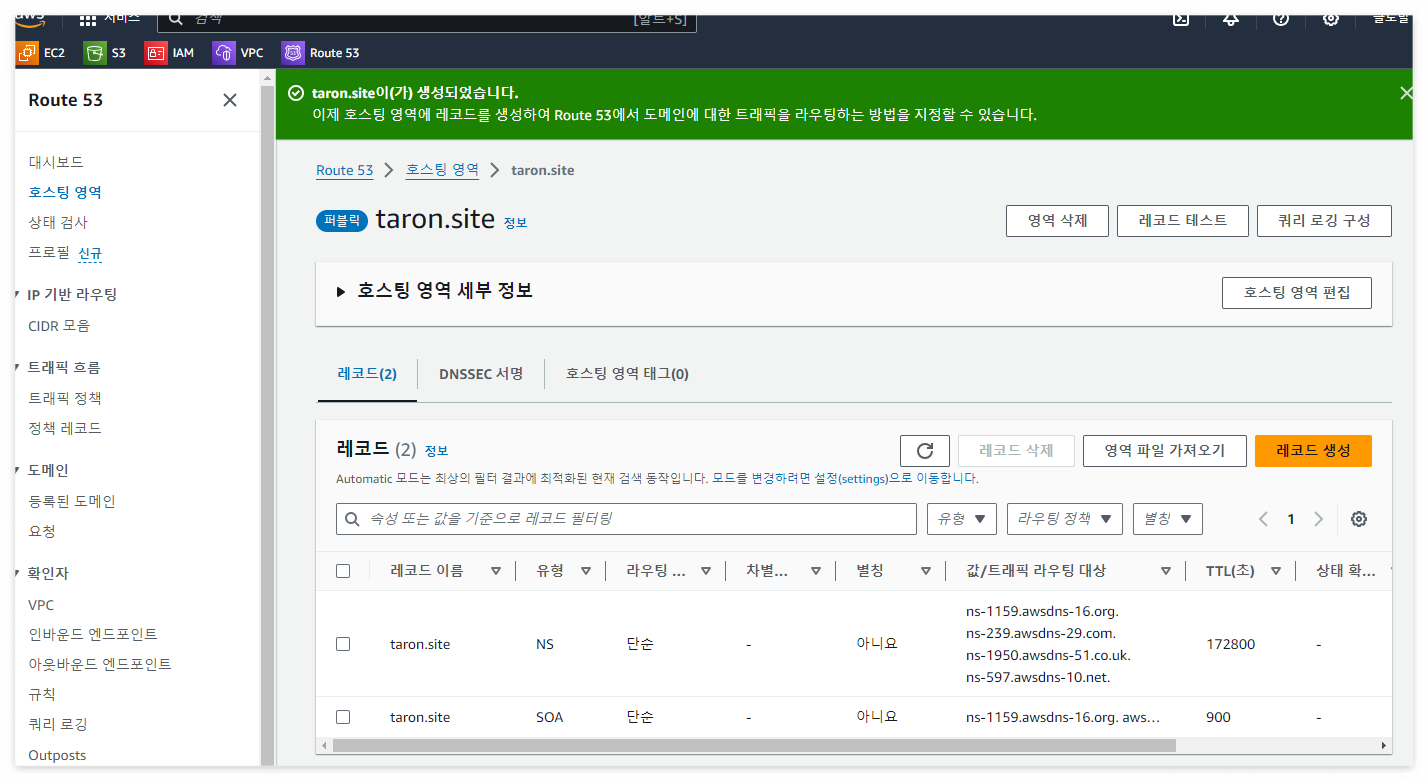This screenshot has width=1428, height=781.
Task: Open the S3 service shortcut
Action: (x=106, y=53)
